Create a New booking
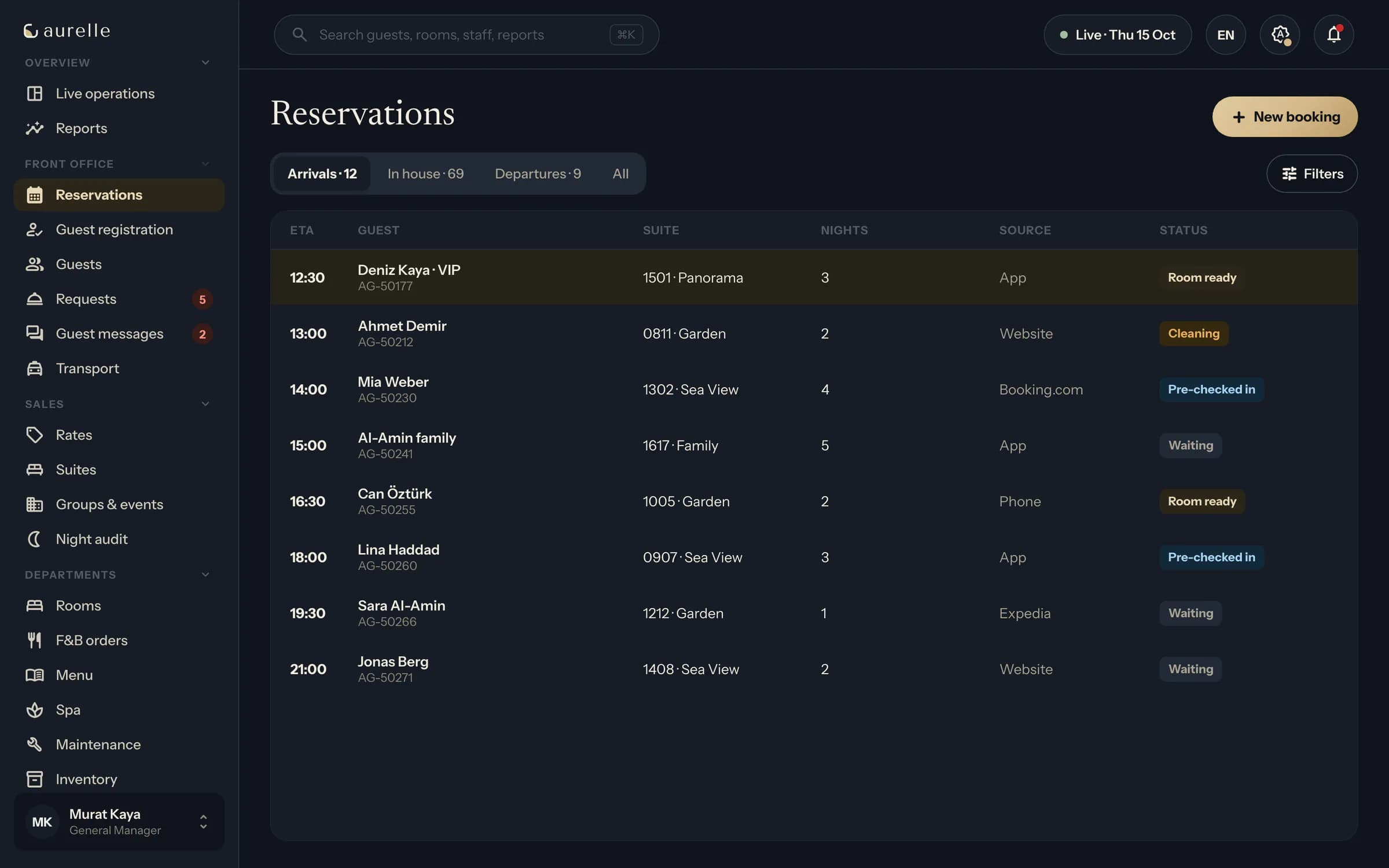1389x868 pixels. (x=1285, y=117)
